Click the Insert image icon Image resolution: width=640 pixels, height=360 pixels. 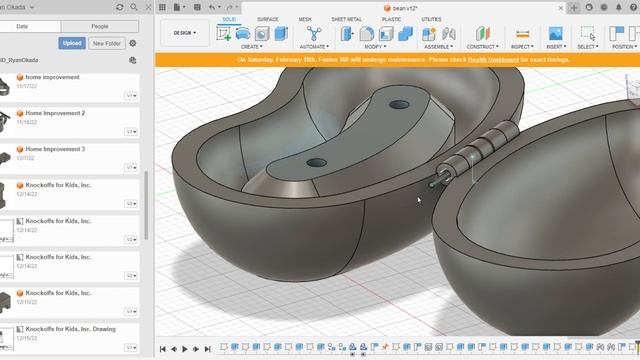556,33
